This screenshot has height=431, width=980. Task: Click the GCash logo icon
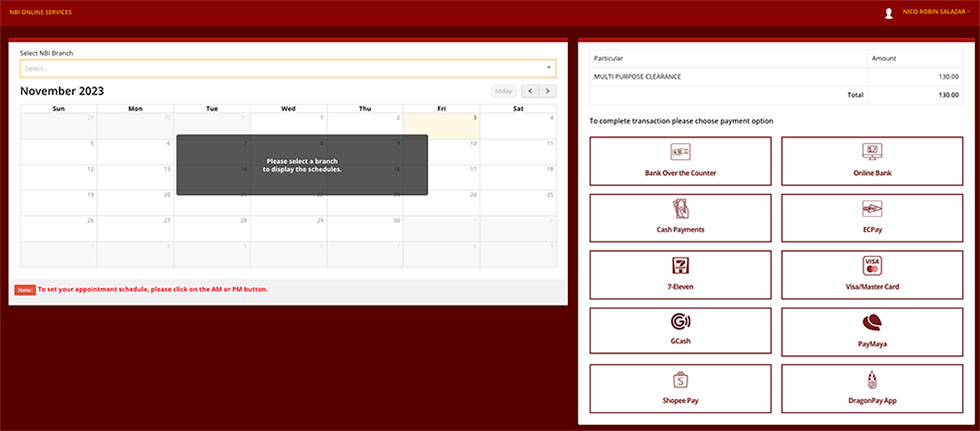click(680, 322)
